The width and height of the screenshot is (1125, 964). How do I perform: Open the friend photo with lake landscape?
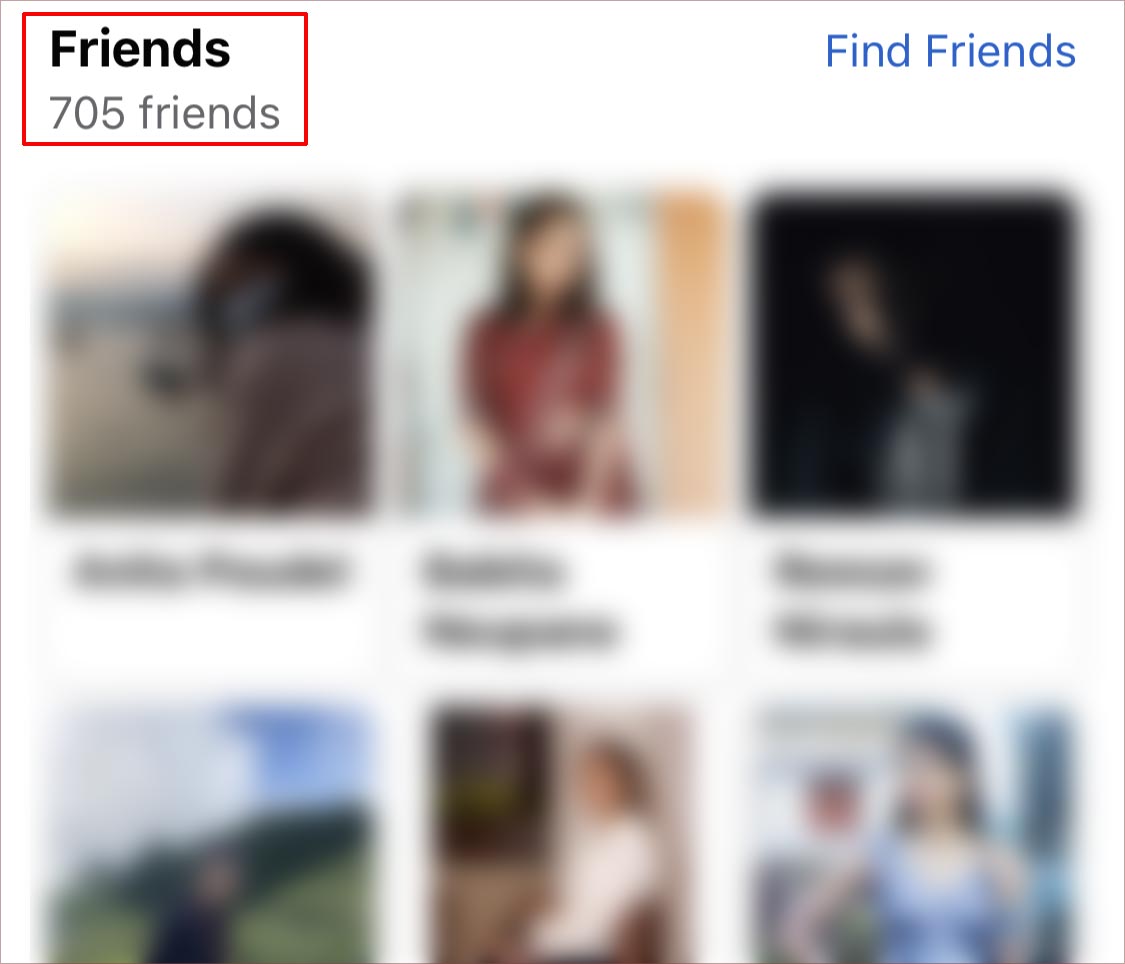coord(210,353)
